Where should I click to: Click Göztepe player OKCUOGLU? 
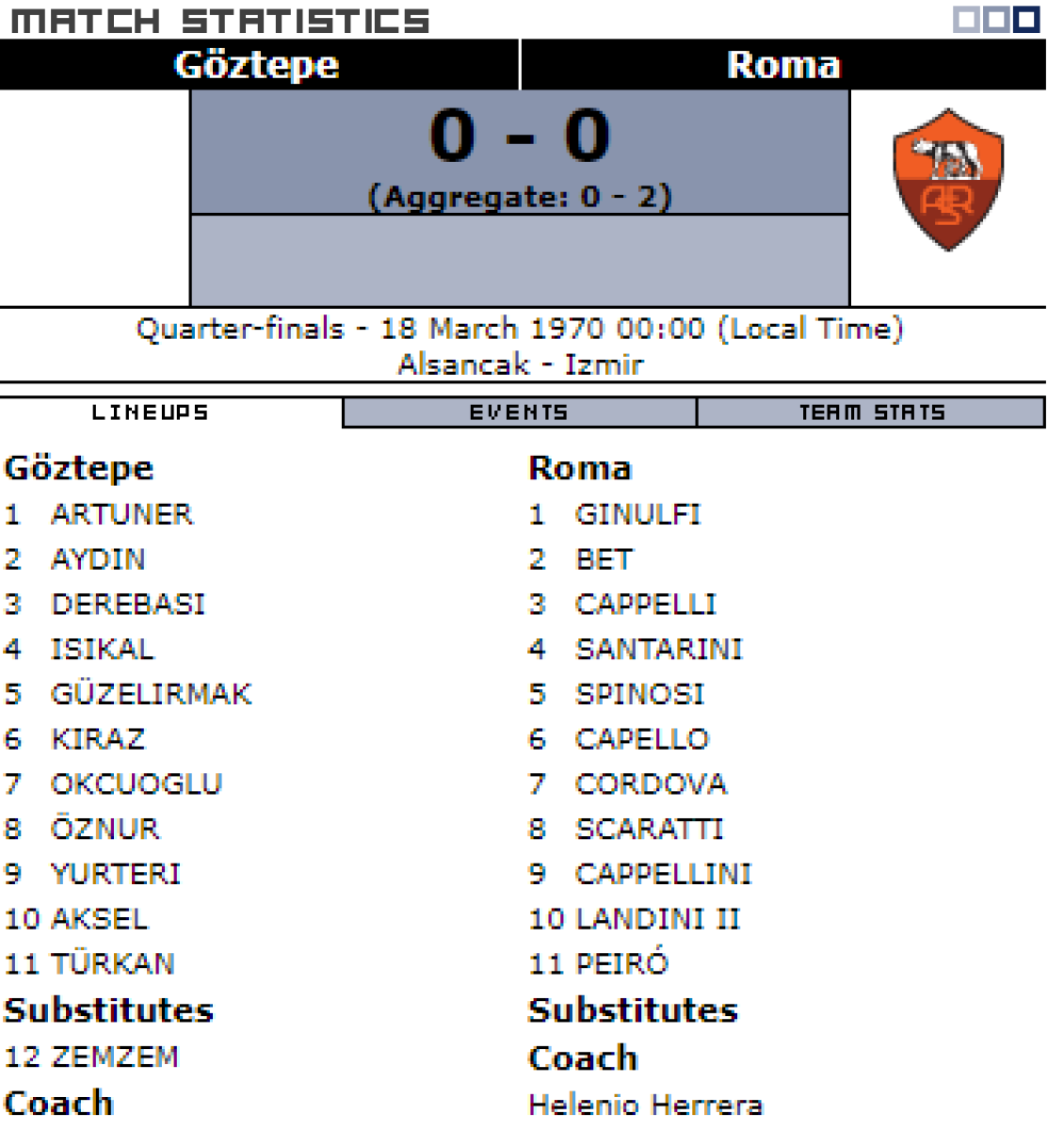coord(136,784)
